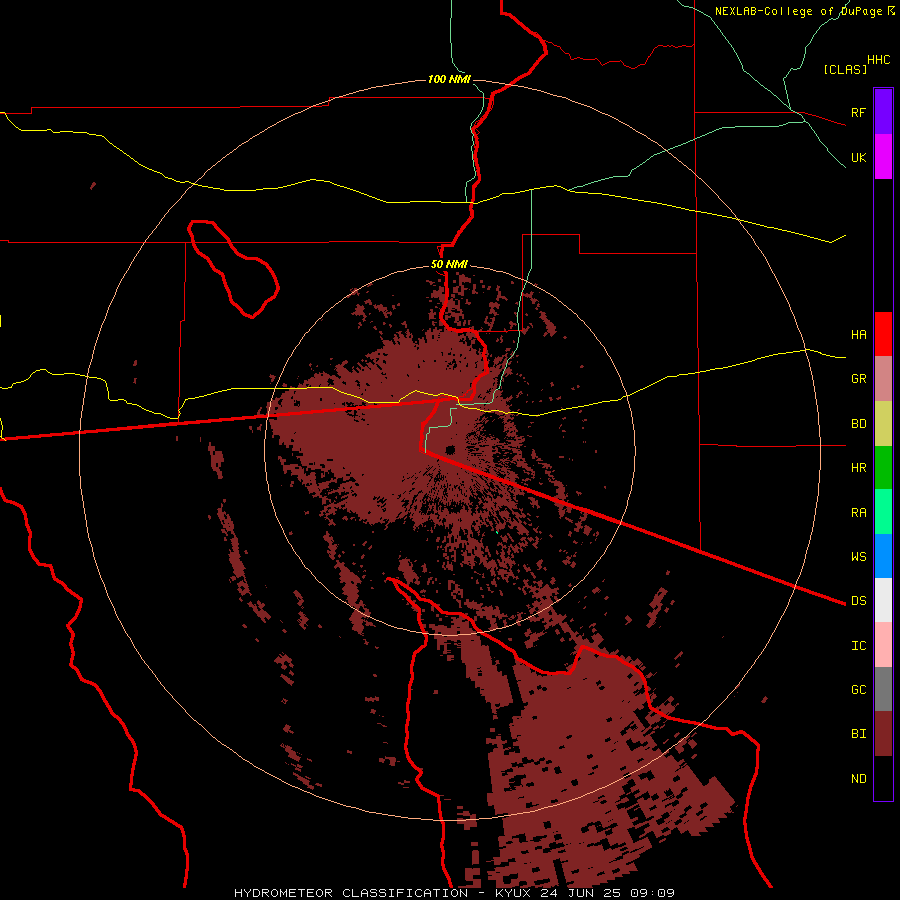Screen dimensions: 900x900
Task: Click the HHC product label
Action: pyautogui.click(x=879, y=60)
